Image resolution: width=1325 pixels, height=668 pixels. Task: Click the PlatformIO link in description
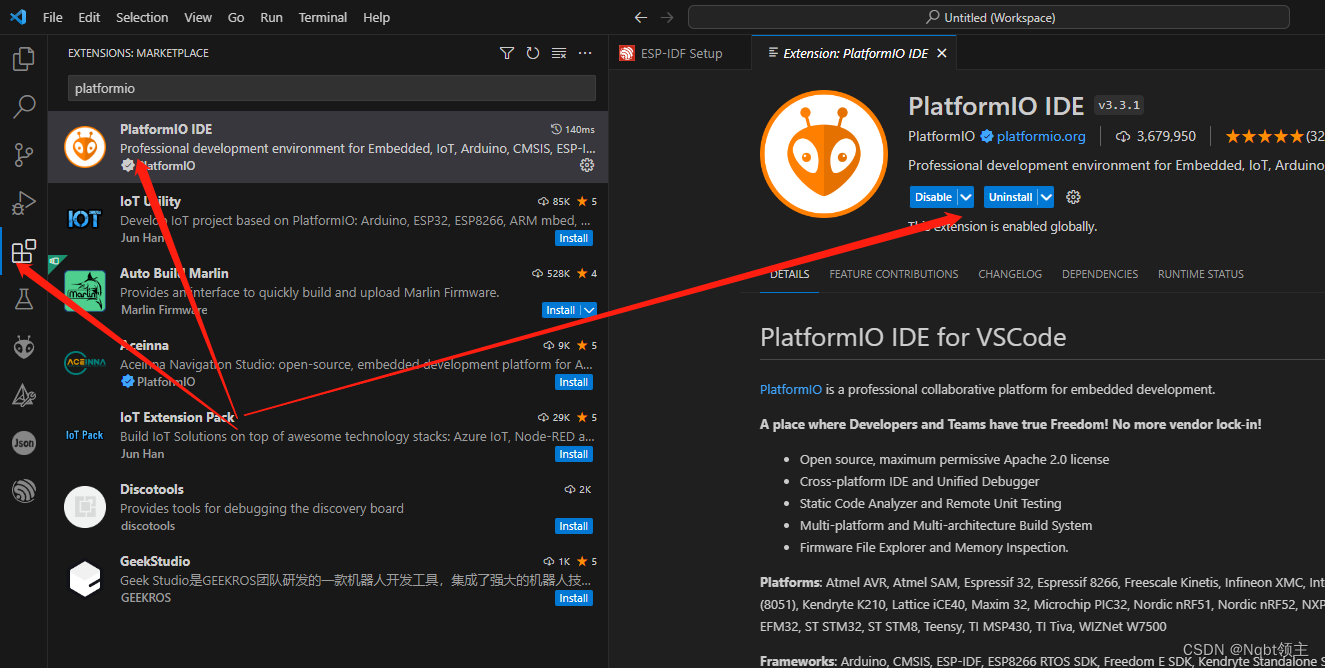(x=791, y=389)
